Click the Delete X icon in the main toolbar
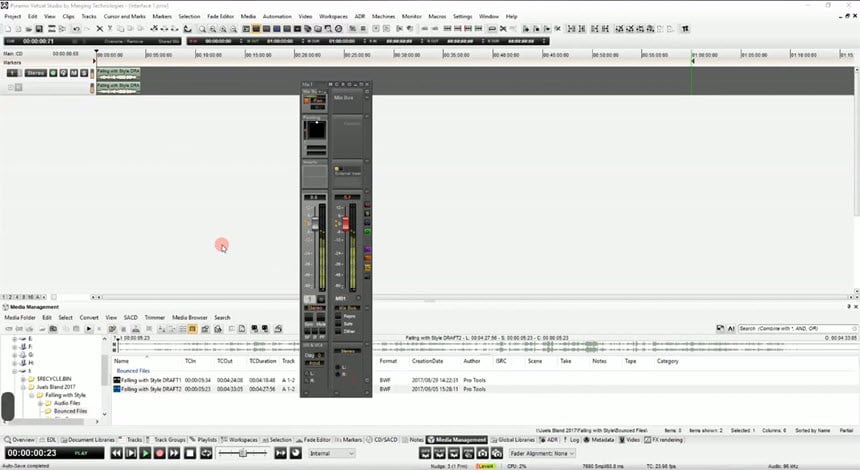Image resolution: width=860 pixels, height=471 pixels. pyautogui.click(x=99, y=29)
